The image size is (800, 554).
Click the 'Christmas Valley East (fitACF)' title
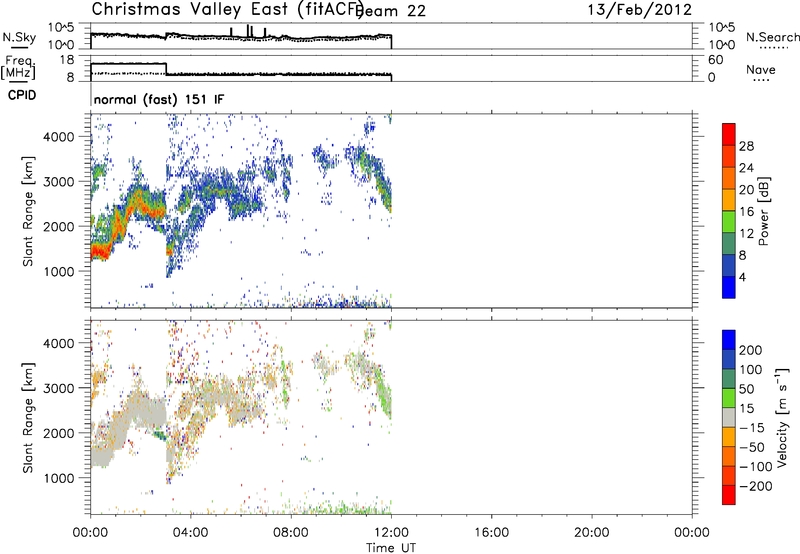click(227, 10)
